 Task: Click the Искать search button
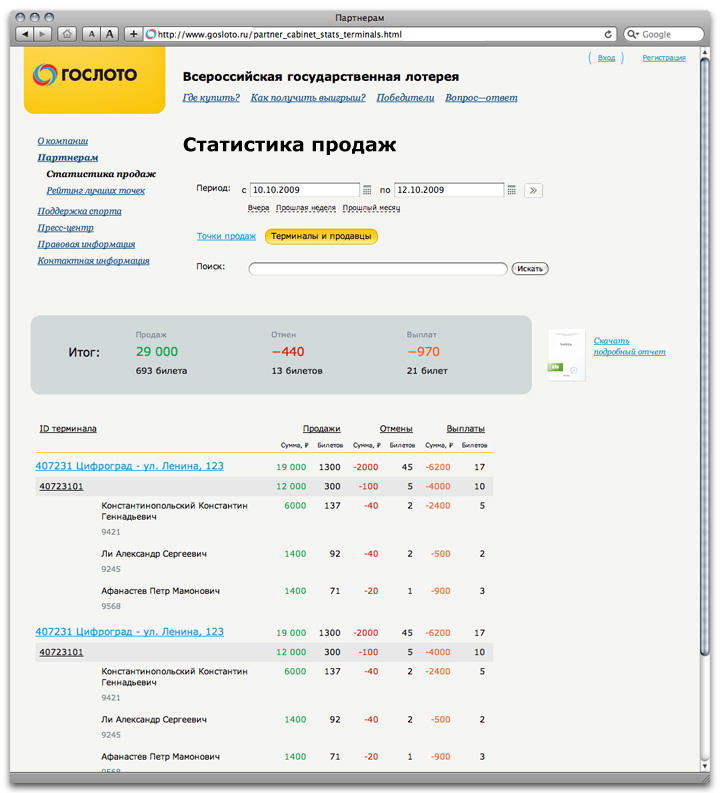[530, 269]
